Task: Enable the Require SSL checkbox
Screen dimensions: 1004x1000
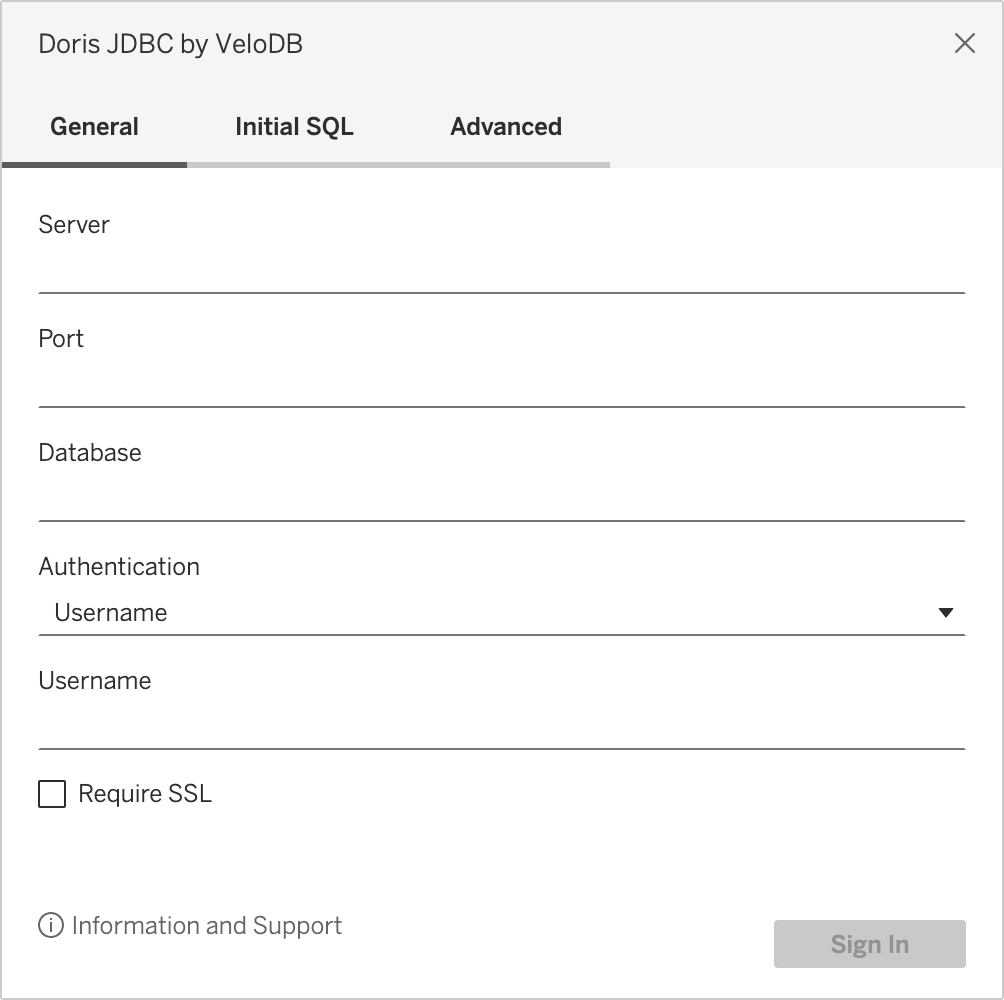Action: coord(52,795)
